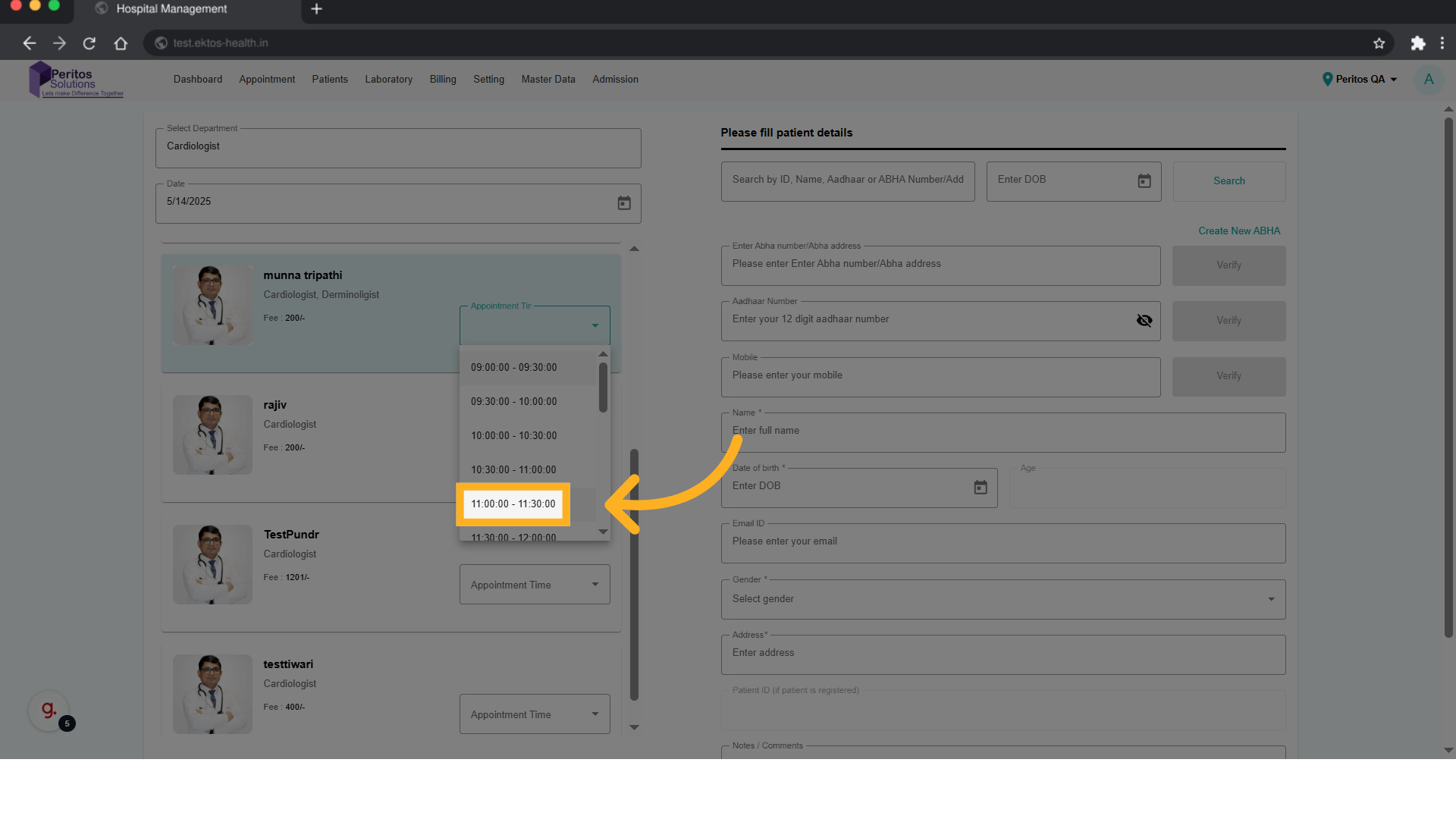Click the Search button
1456x819 pixels.
coord(1228,181)
